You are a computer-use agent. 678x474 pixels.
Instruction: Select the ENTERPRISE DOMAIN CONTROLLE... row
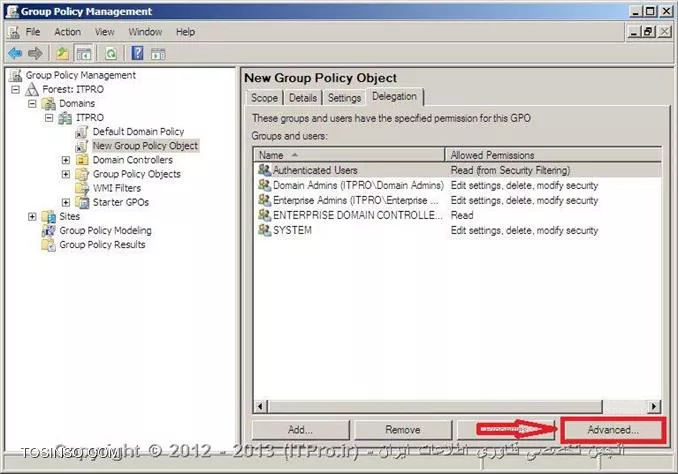click(457, 215)
